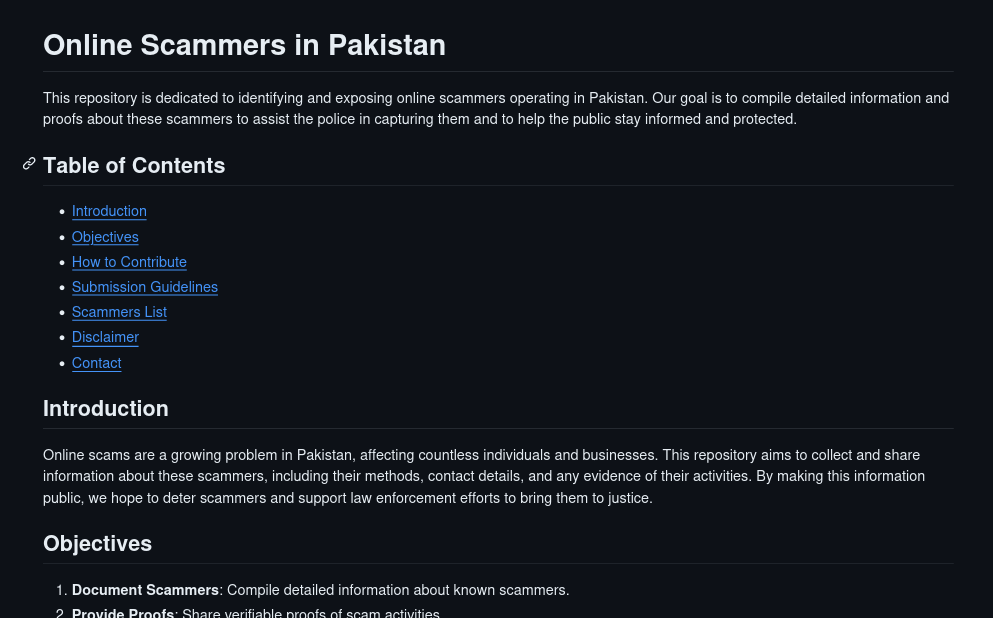
Task: Jump to the Objectives section link
Action: (105, 237)
